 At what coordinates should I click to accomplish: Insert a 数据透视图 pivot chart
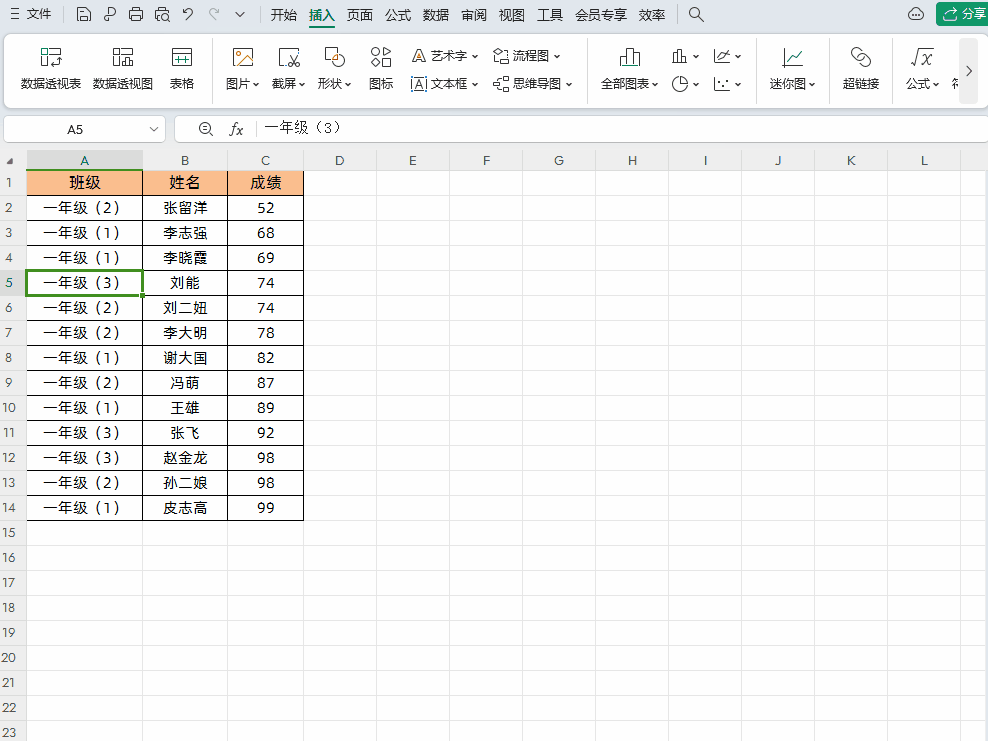tap(123, 69)
